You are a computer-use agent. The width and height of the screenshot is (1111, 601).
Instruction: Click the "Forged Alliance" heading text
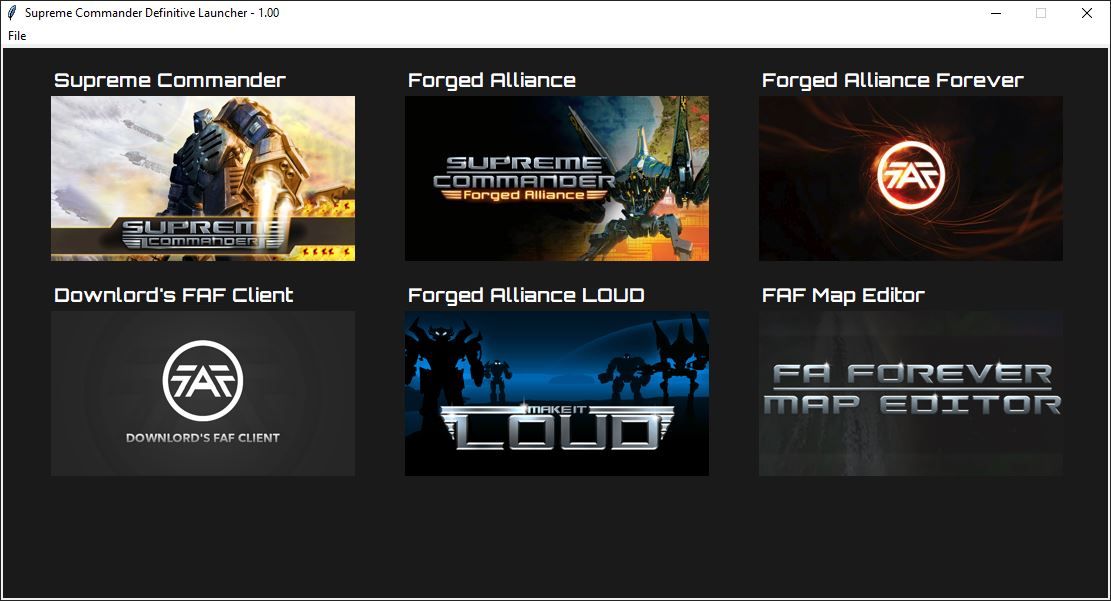[492, 81]
